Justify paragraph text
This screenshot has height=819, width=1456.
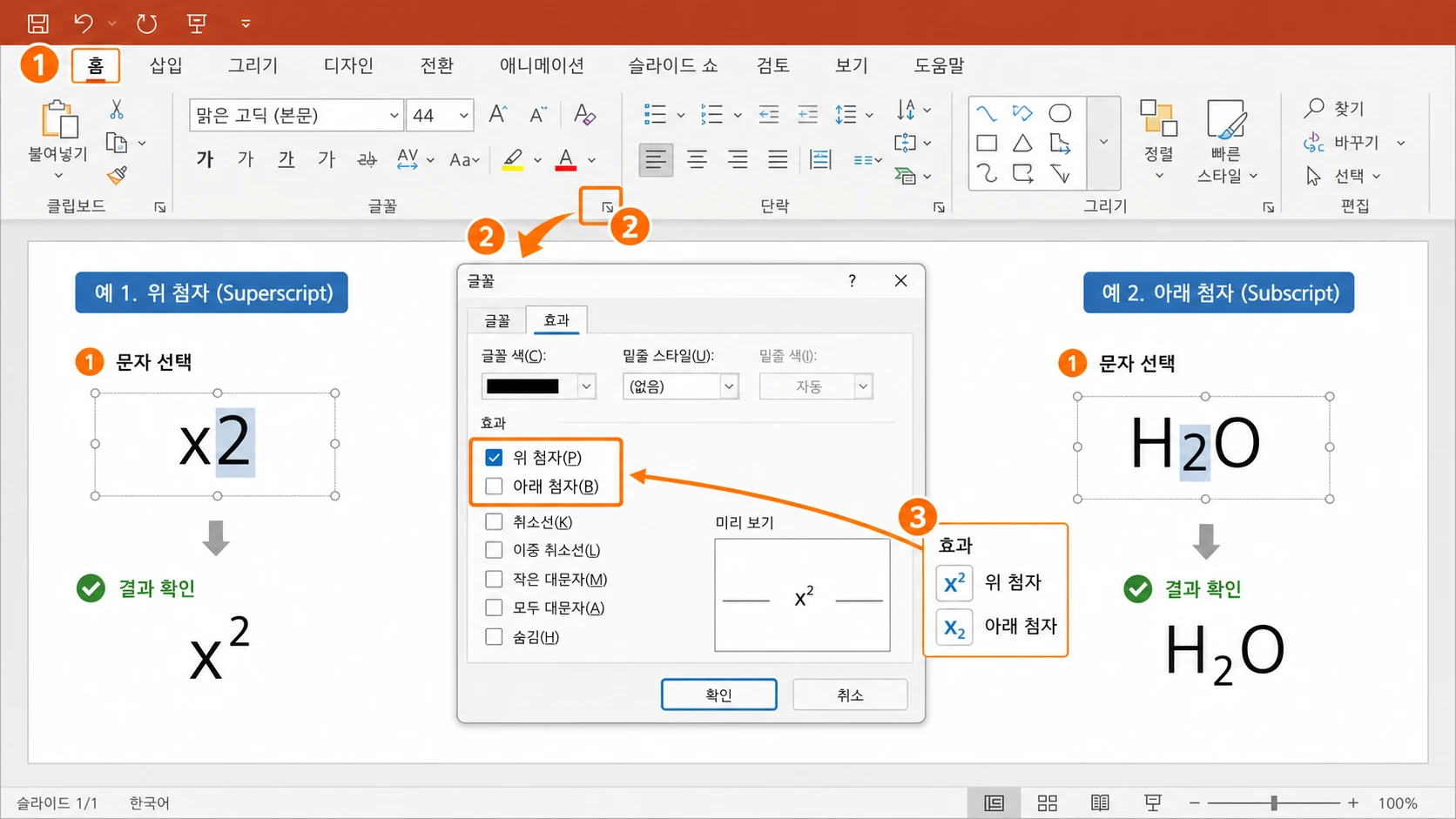click(x=778, y=159)
